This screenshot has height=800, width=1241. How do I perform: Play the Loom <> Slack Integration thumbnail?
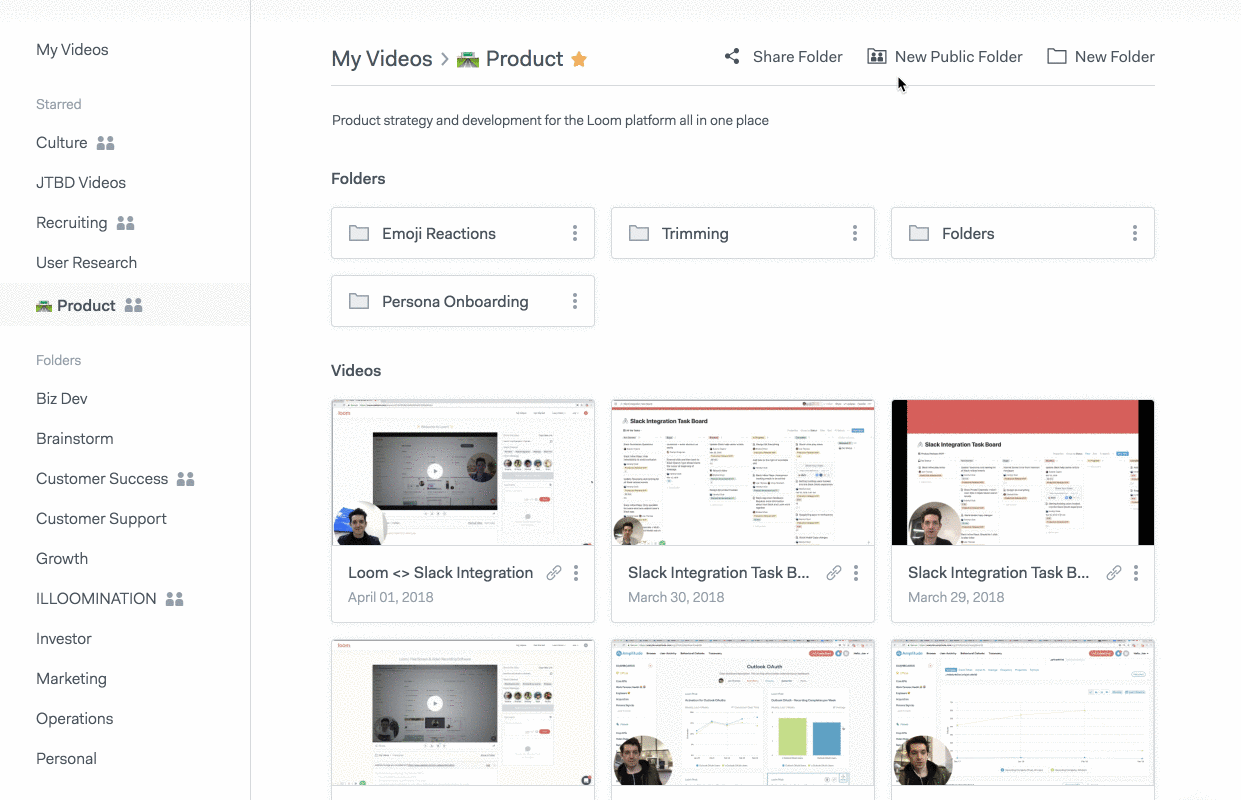tap(463, 472)
